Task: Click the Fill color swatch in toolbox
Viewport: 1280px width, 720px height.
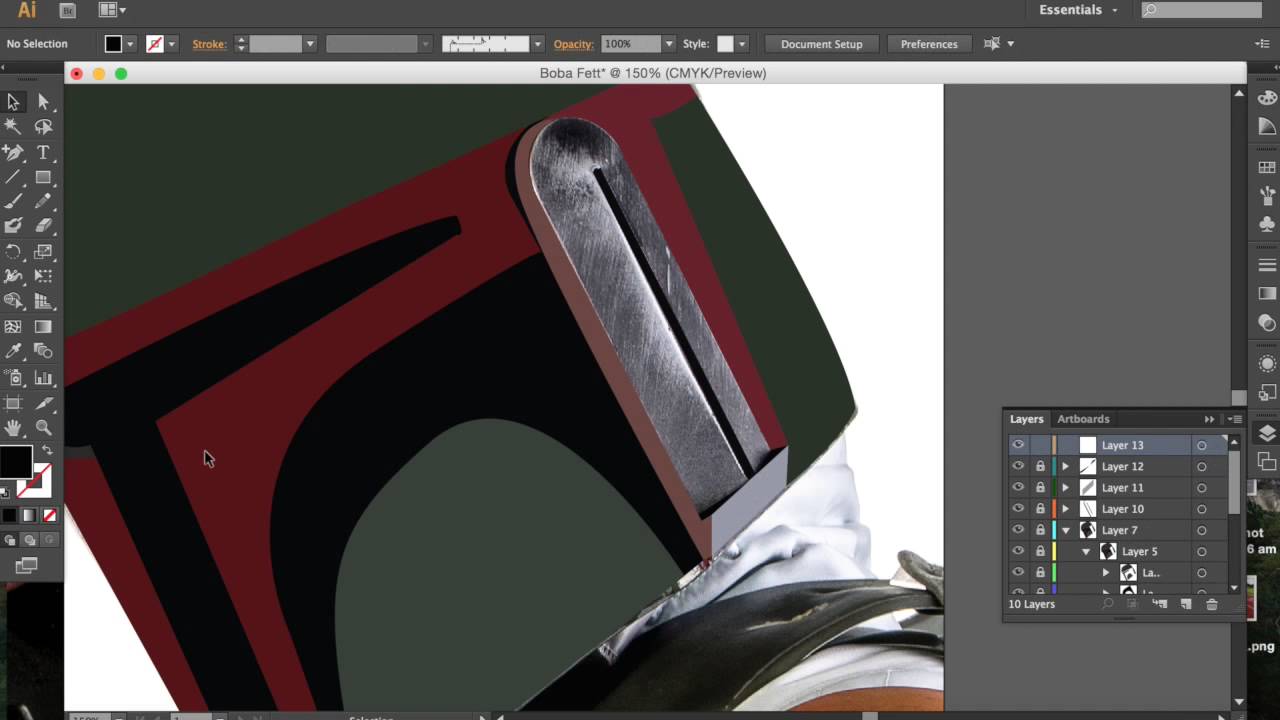Action: [x=15, y=461]
